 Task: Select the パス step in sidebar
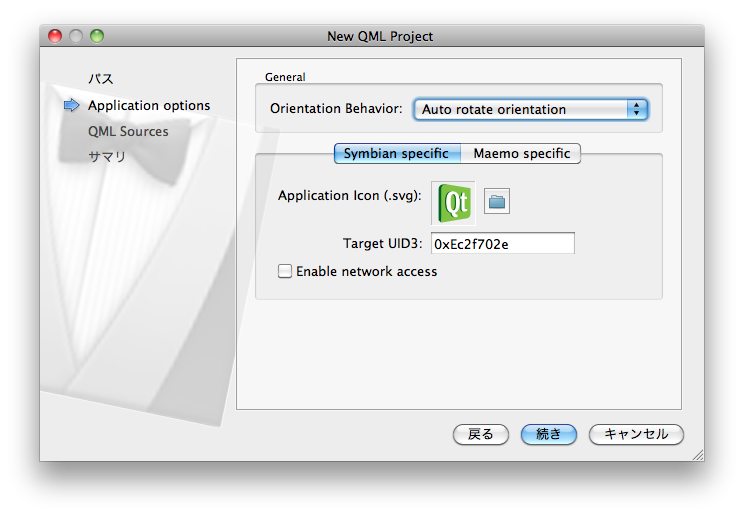pos(101,79)
